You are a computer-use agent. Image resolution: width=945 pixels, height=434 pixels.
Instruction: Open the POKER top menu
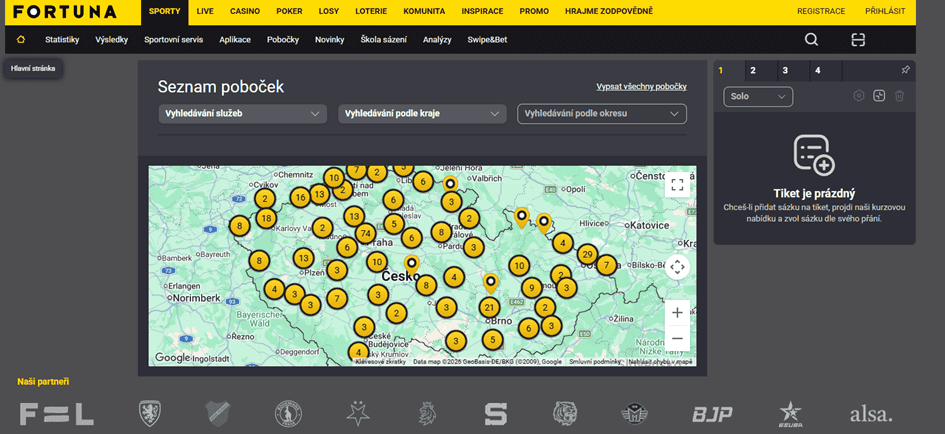289,11
